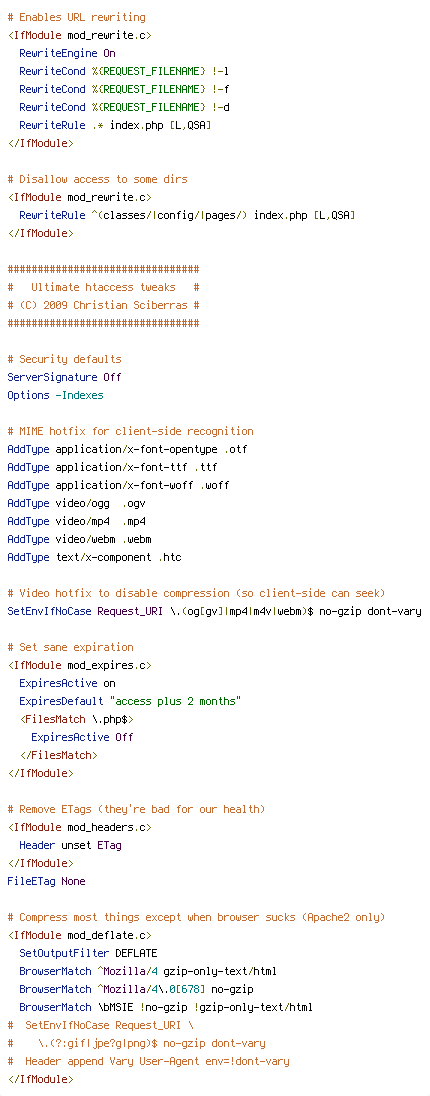
Task: Click the 'AddType text/x-component .htc' line
Action: (94, 558)
